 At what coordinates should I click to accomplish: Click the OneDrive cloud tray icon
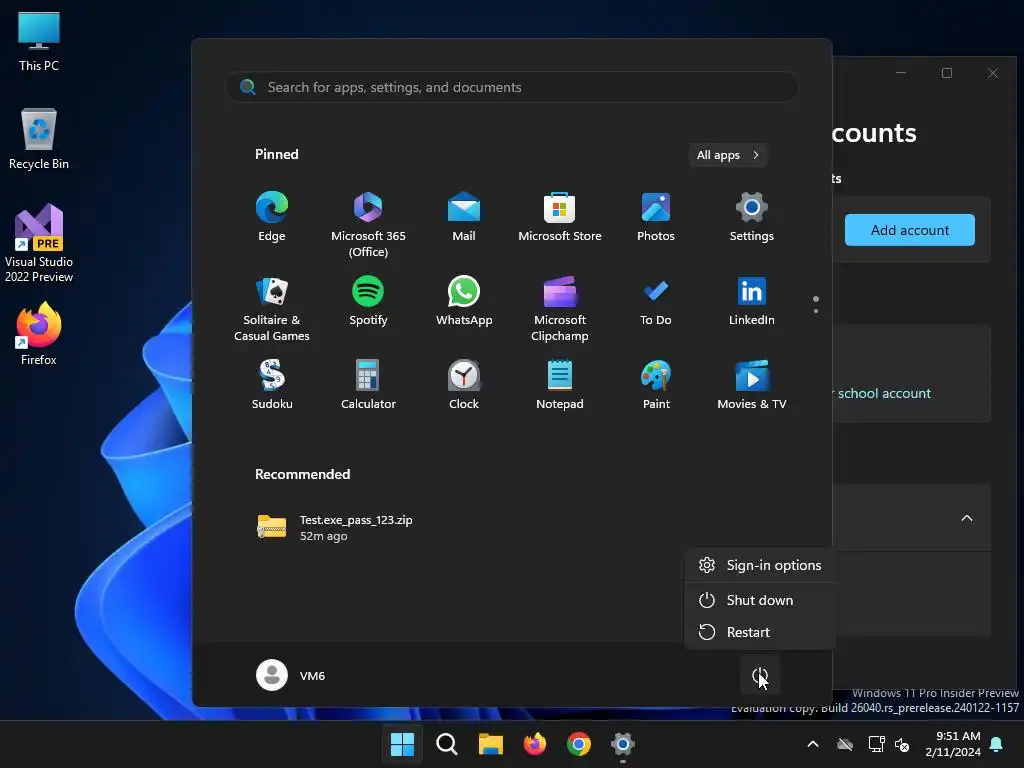[x=845, y=744]
